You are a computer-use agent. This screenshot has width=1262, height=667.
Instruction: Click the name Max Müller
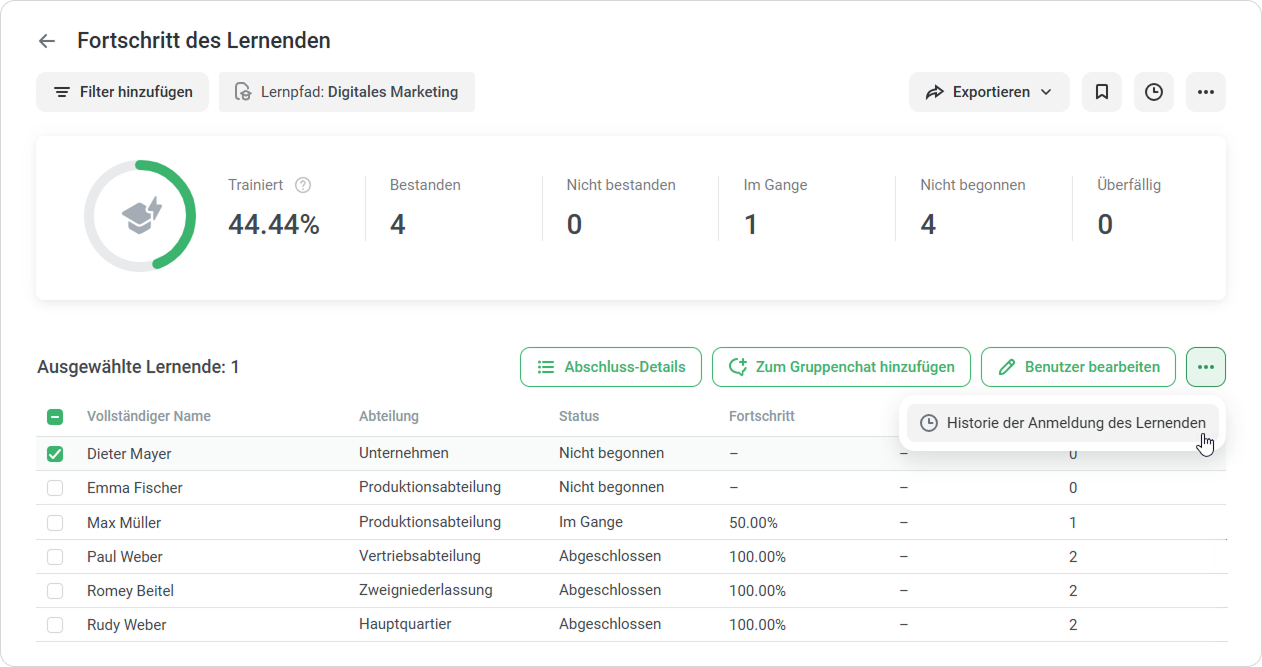click(x=124, y=523)
